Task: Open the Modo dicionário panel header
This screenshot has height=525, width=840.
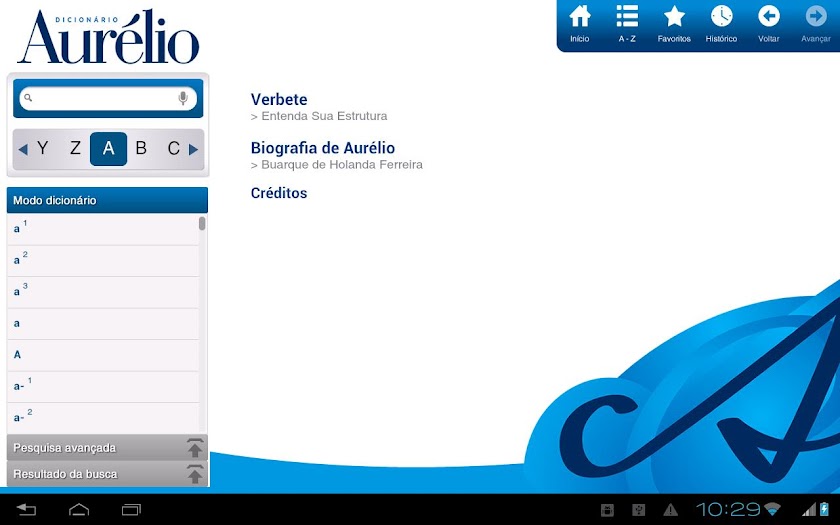Action: click(107, 200)
